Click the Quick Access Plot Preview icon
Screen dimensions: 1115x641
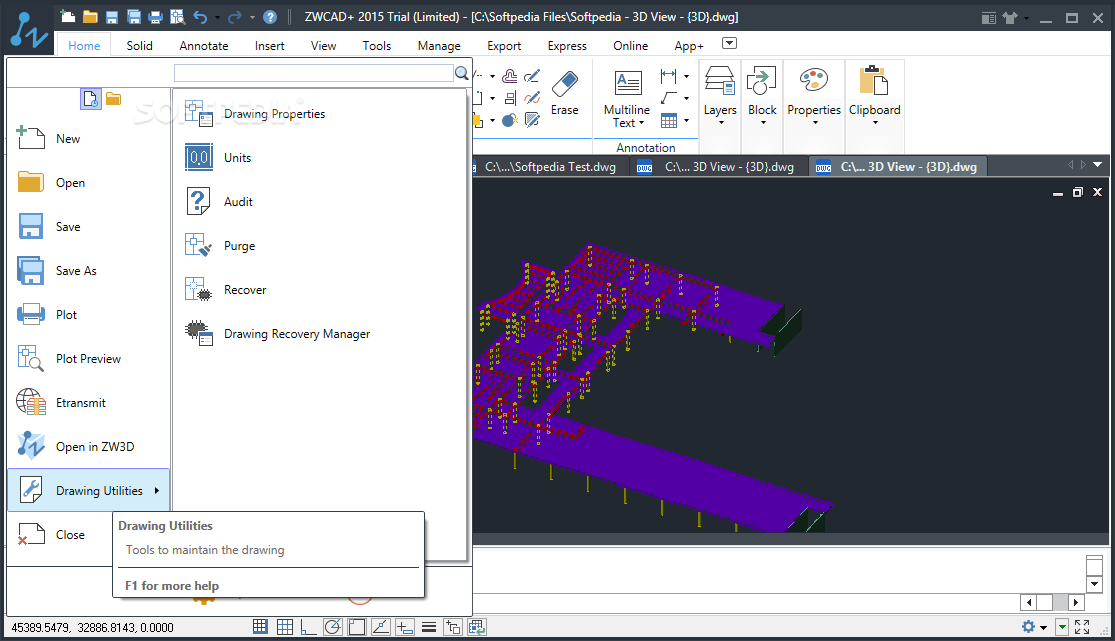coord(177,17)
